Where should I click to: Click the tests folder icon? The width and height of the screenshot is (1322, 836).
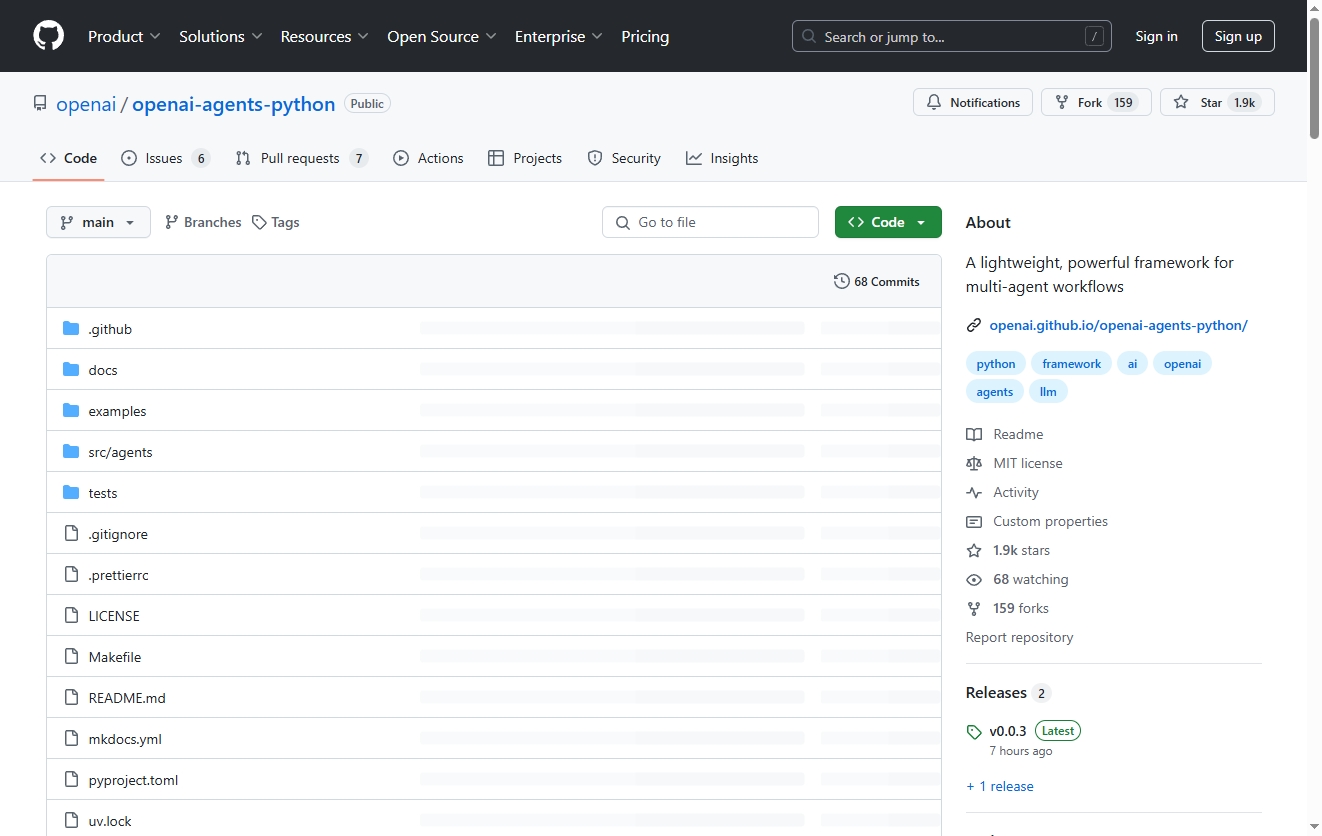71,493
